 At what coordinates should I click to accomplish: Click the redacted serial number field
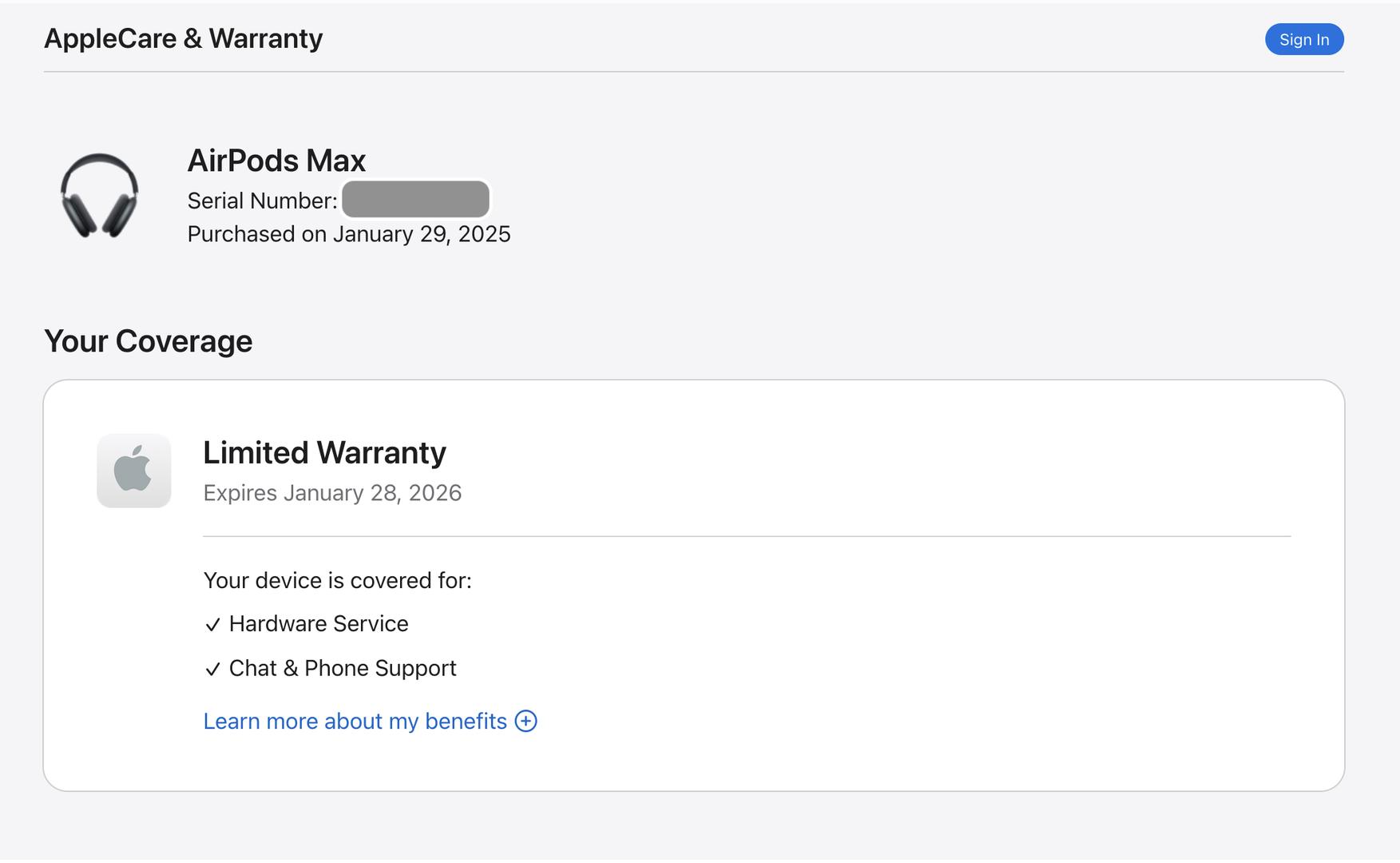tap(415, 200)
